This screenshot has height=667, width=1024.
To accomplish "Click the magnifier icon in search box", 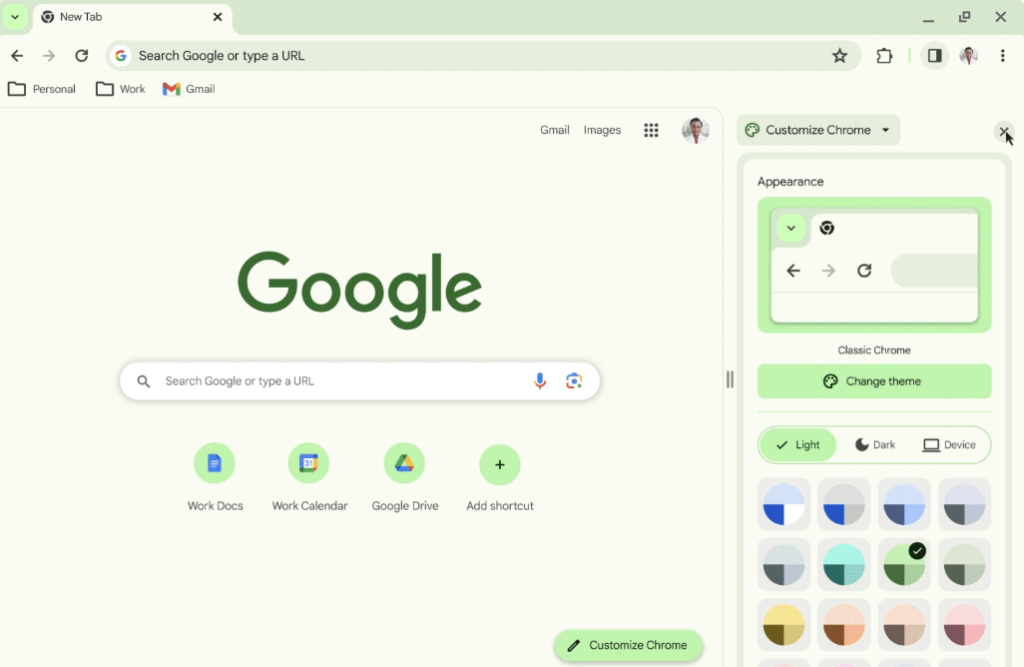I will coord(144,381).
